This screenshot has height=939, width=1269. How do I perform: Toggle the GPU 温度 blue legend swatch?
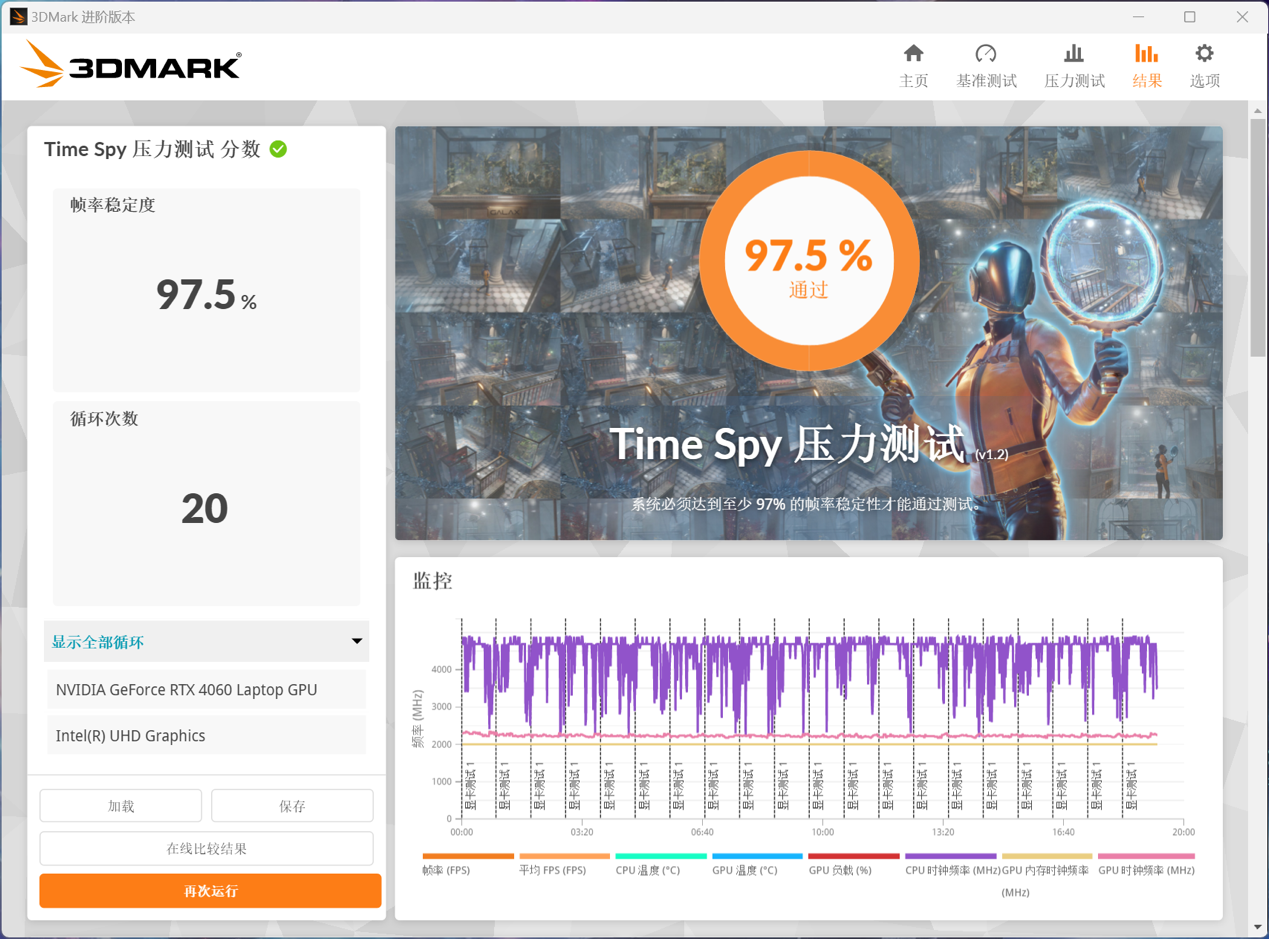point(757,857)
